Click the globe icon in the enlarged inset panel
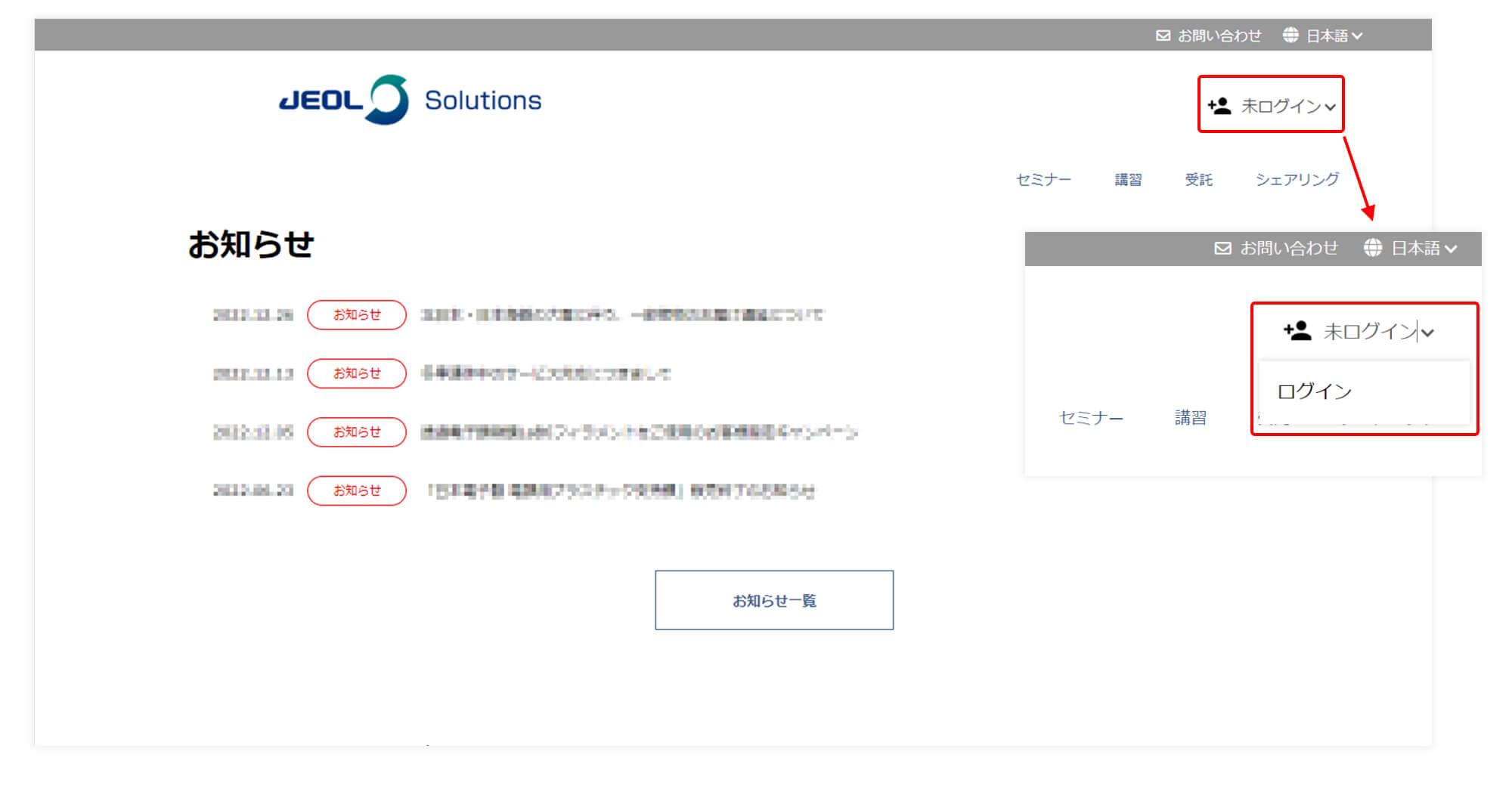The width and height of the screenshot is (1512, 792). [x=1373, y=248]
